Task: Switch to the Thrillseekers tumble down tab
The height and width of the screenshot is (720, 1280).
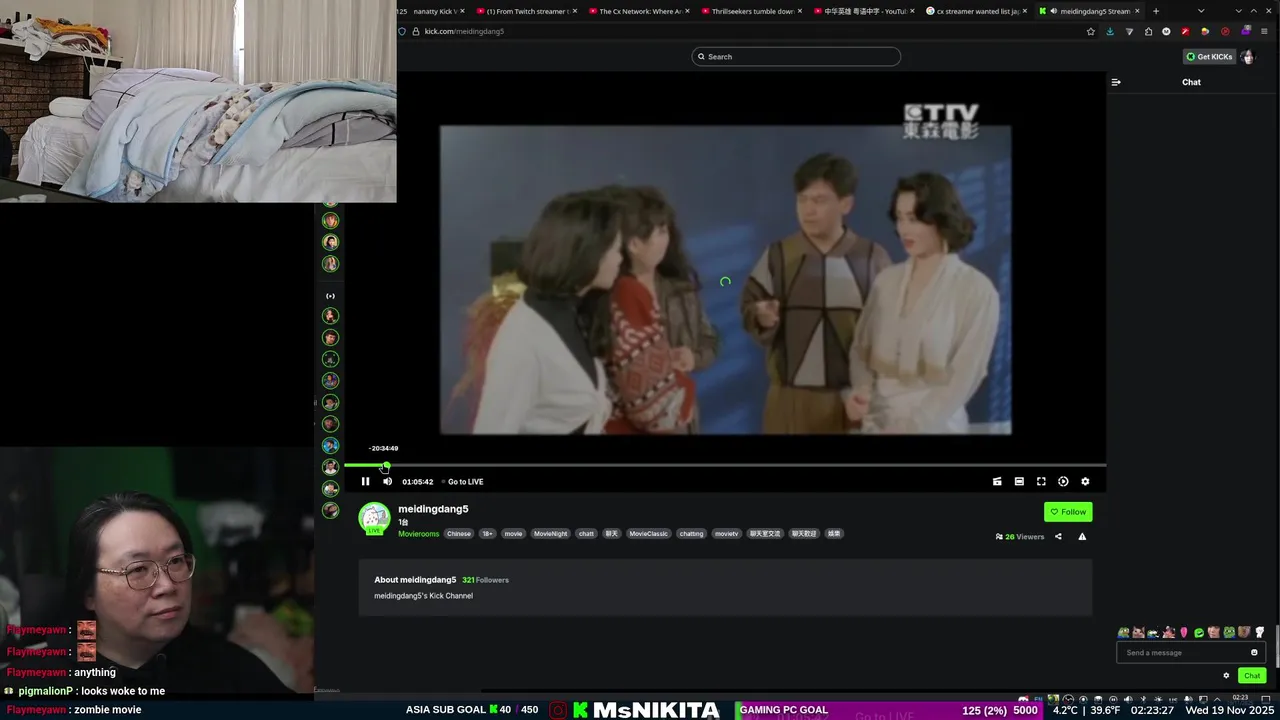Action: 752,11
